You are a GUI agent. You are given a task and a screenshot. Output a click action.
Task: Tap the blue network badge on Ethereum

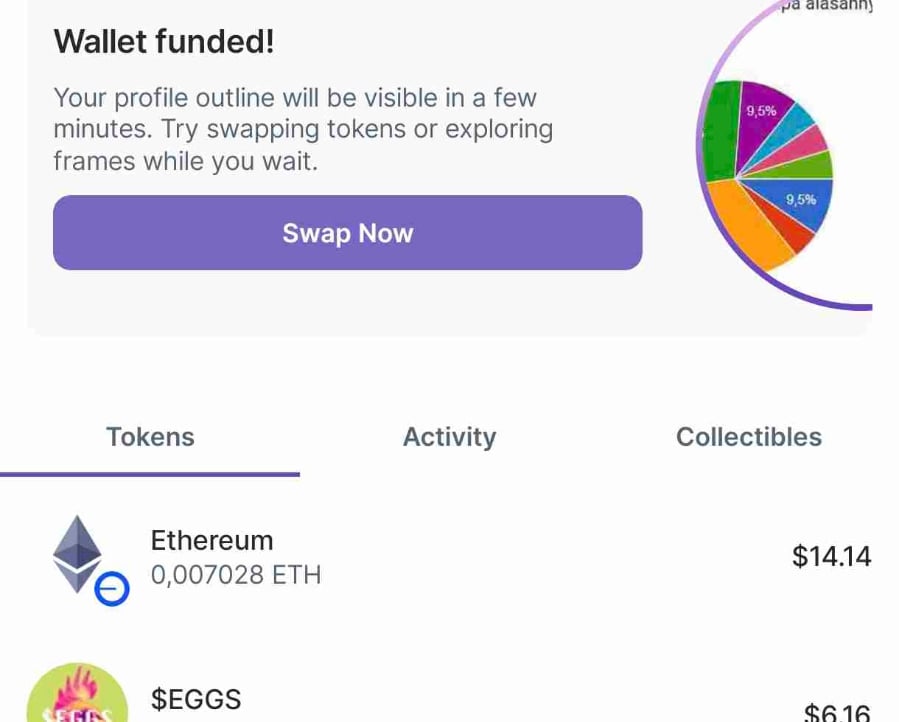(112, 590)
